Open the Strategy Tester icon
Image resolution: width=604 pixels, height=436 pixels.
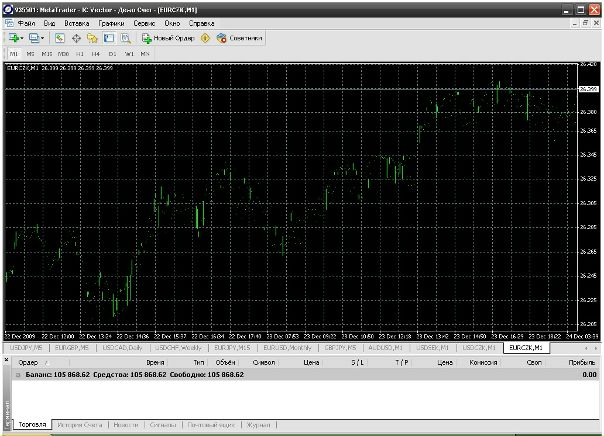click(124, 37)
